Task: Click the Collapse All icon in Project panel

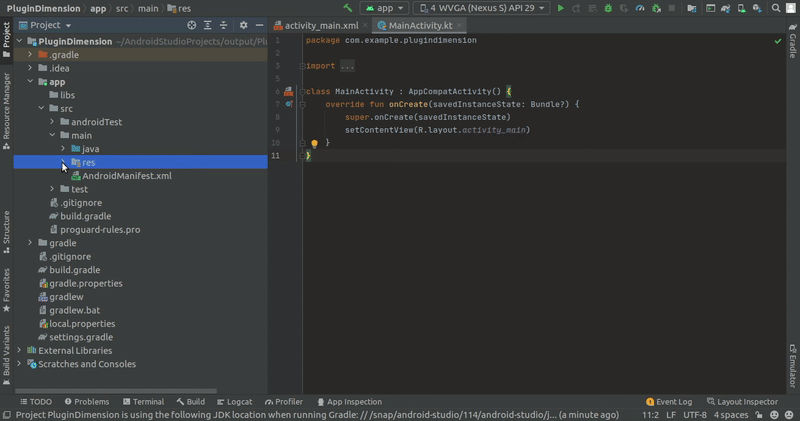Action: (x=223, y=25)
